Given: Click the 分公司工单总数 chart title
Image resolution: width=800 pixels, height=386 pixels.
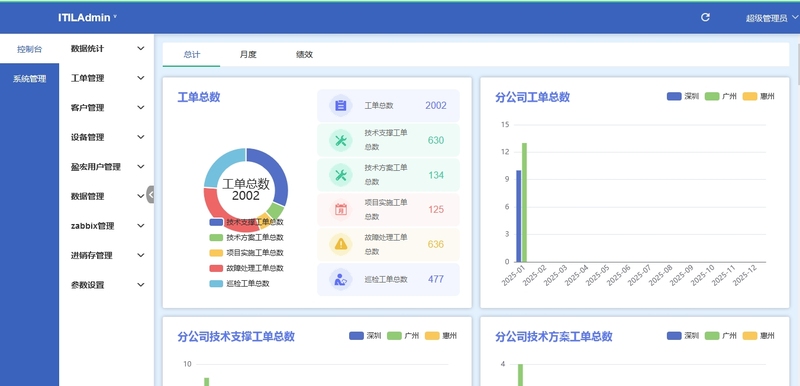Looking at the screenshot, I should (x=532, y=97).
